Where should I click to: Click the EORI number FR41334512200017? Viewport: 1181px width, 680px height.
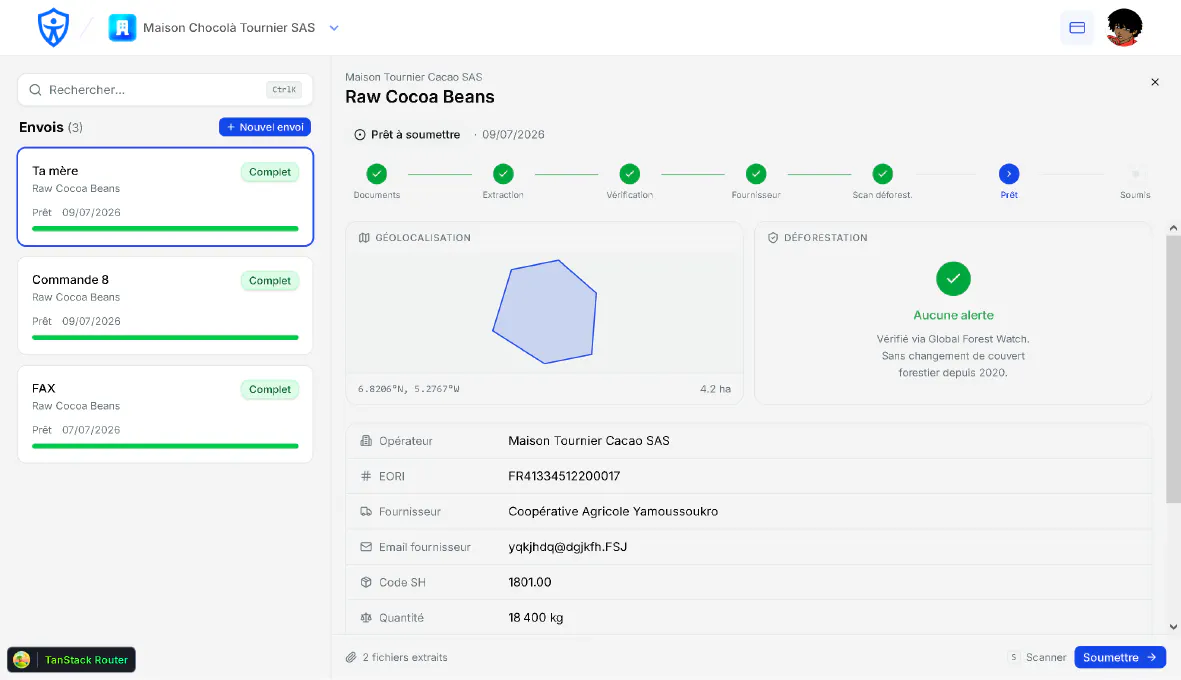click(x=564, y=476)
